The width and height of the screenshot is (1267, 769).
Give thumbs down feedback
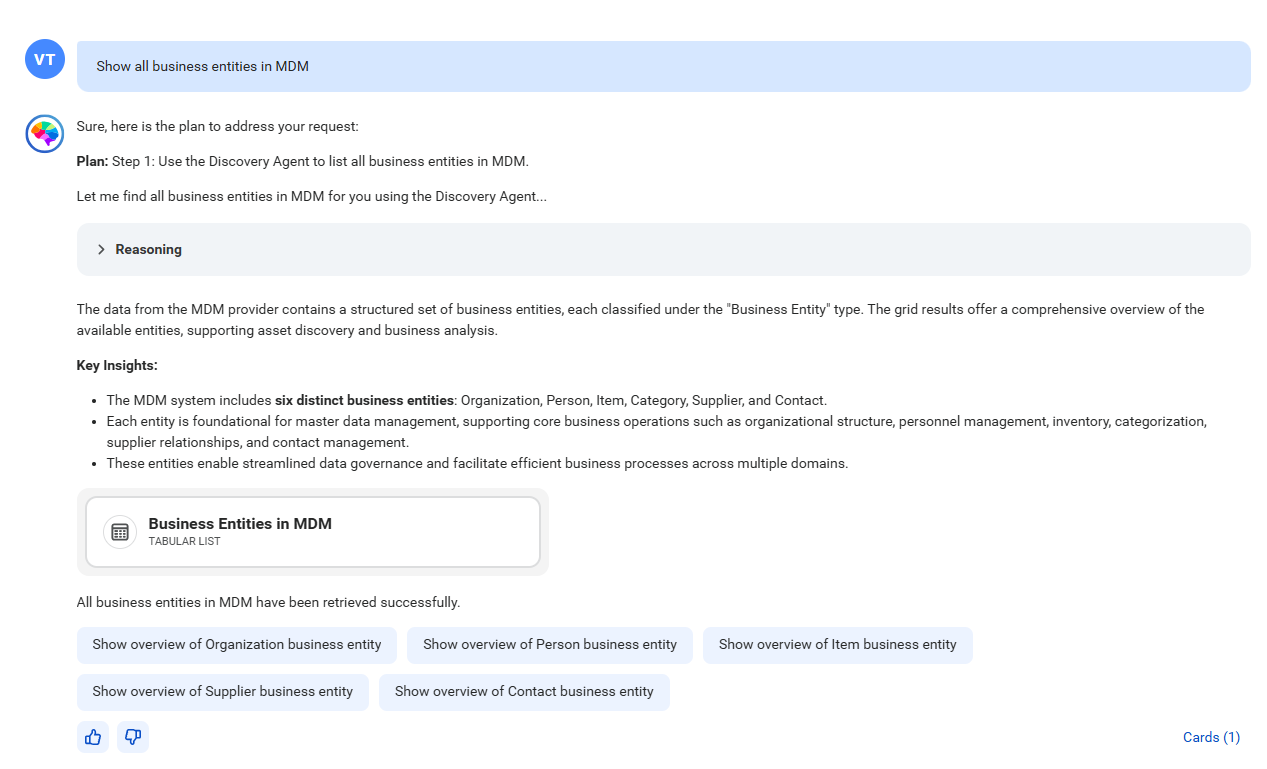click(133, 737)
